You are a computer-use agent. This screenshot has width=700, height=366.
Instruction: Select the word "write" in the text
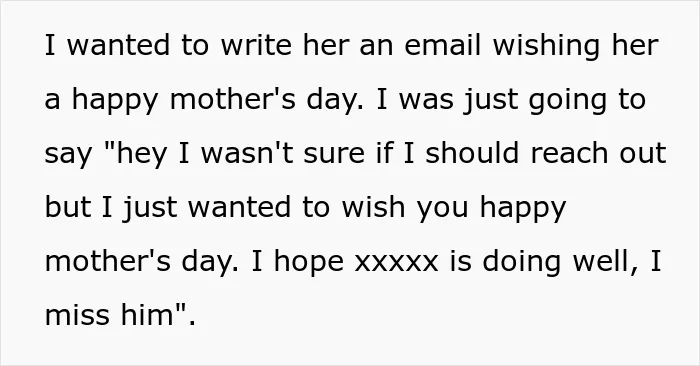coord(256,45)
